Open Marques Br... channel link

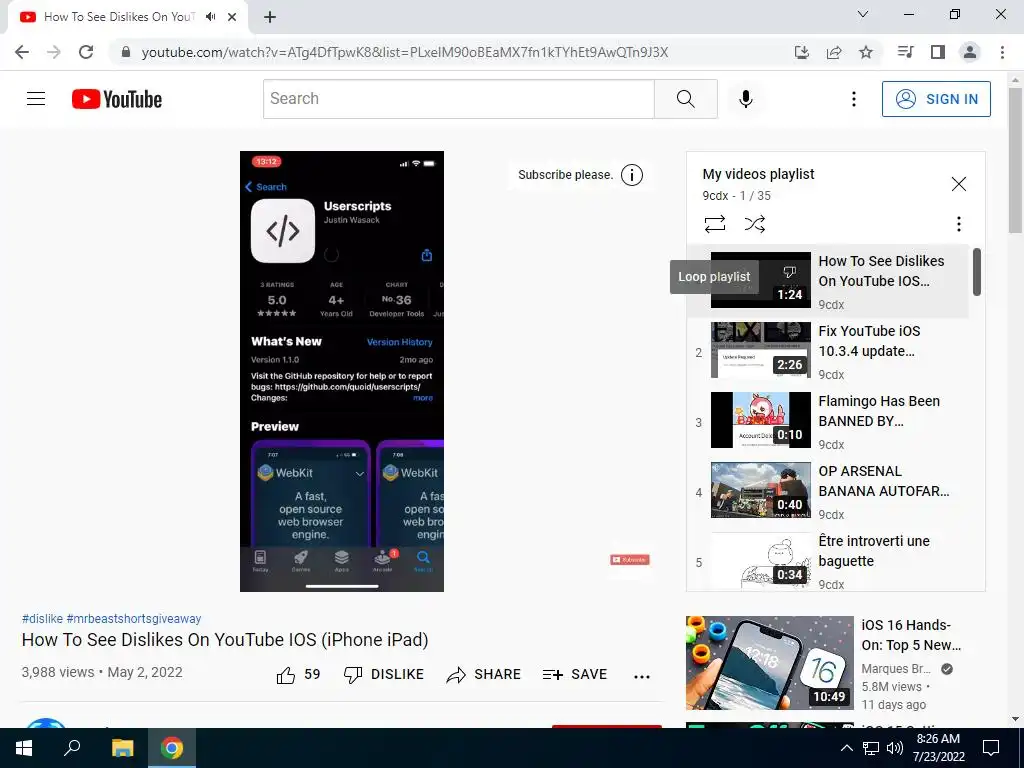896,669
